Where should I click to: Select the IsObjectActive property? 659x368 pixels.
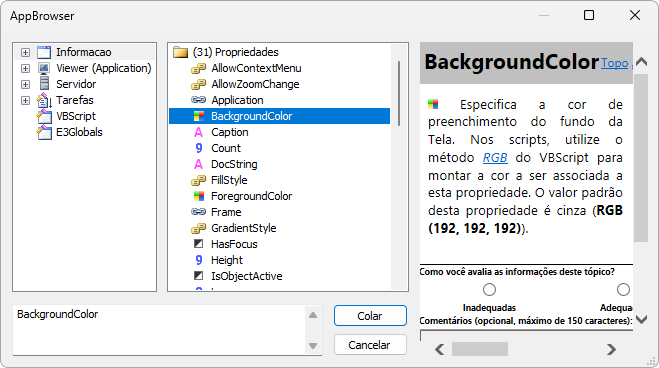click(246, 276)
